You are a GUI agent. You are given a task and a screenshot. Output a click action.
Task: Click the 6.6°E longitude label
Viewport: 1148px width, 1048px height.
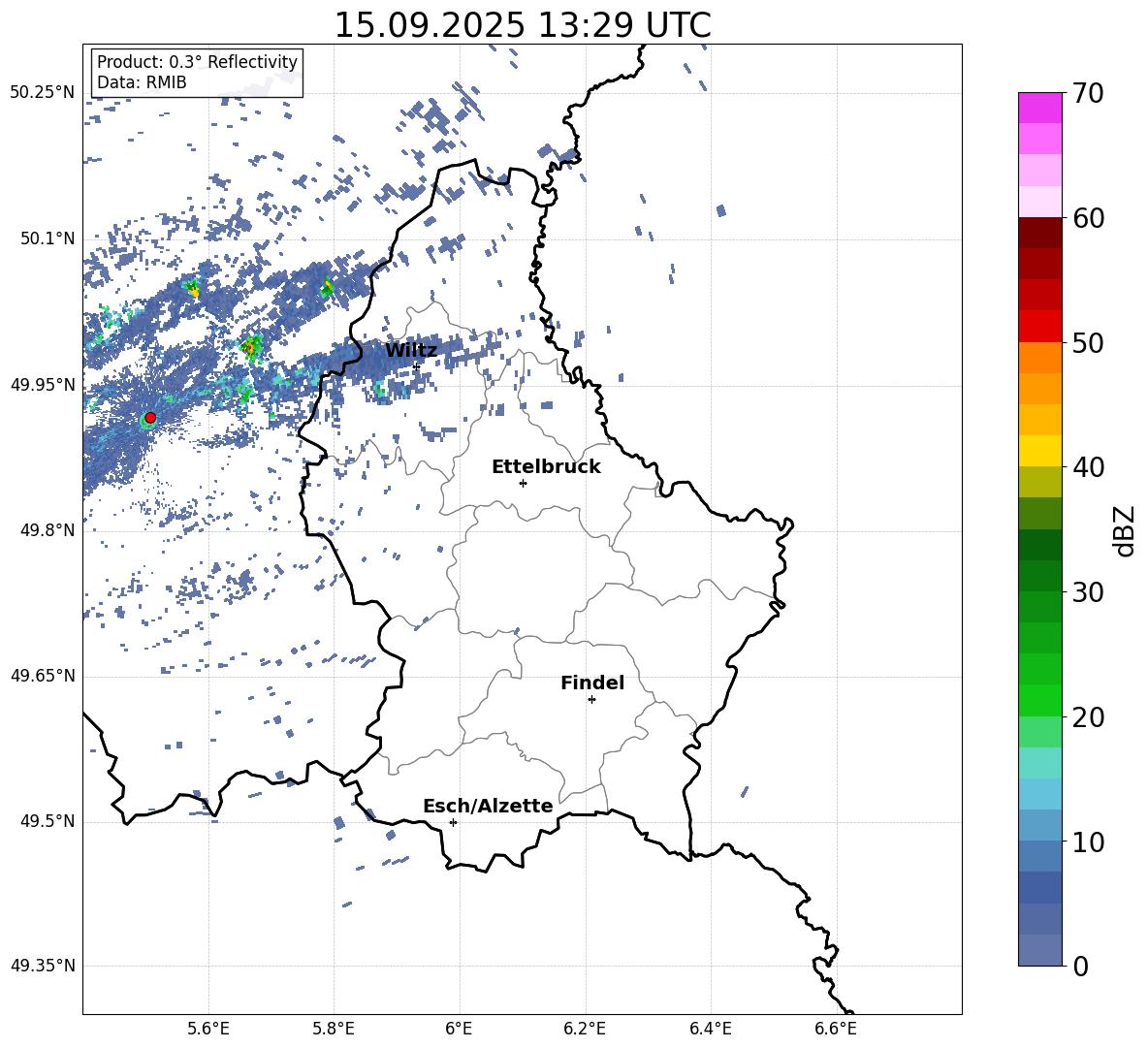[836, 1029]
